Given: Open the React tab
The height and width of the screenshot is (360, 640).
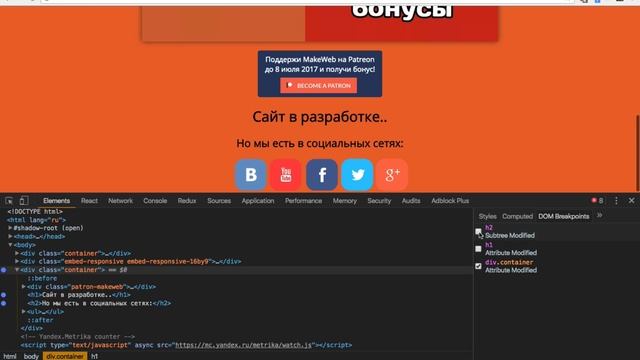Looking at the screenshot, I should pos(89,201).
